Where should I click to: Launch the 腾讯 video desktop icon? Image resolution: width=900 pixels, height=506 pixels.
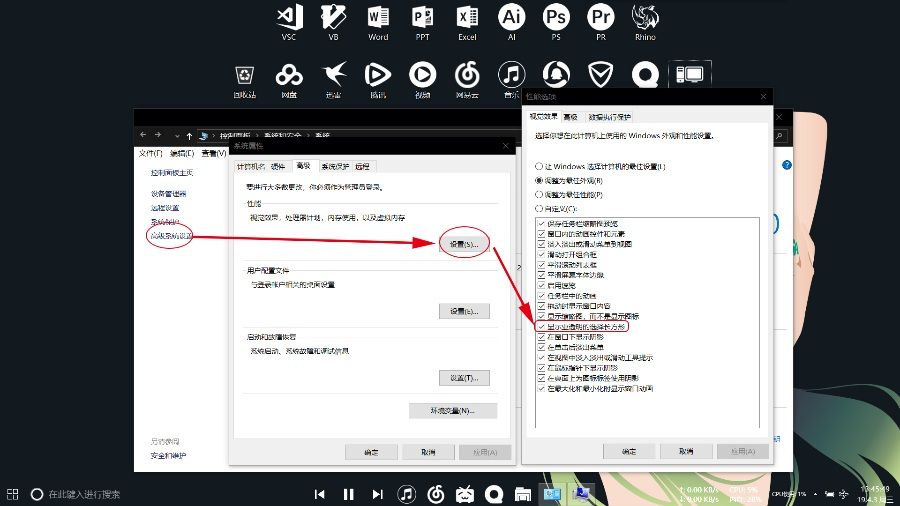click(x=378, y=80)
